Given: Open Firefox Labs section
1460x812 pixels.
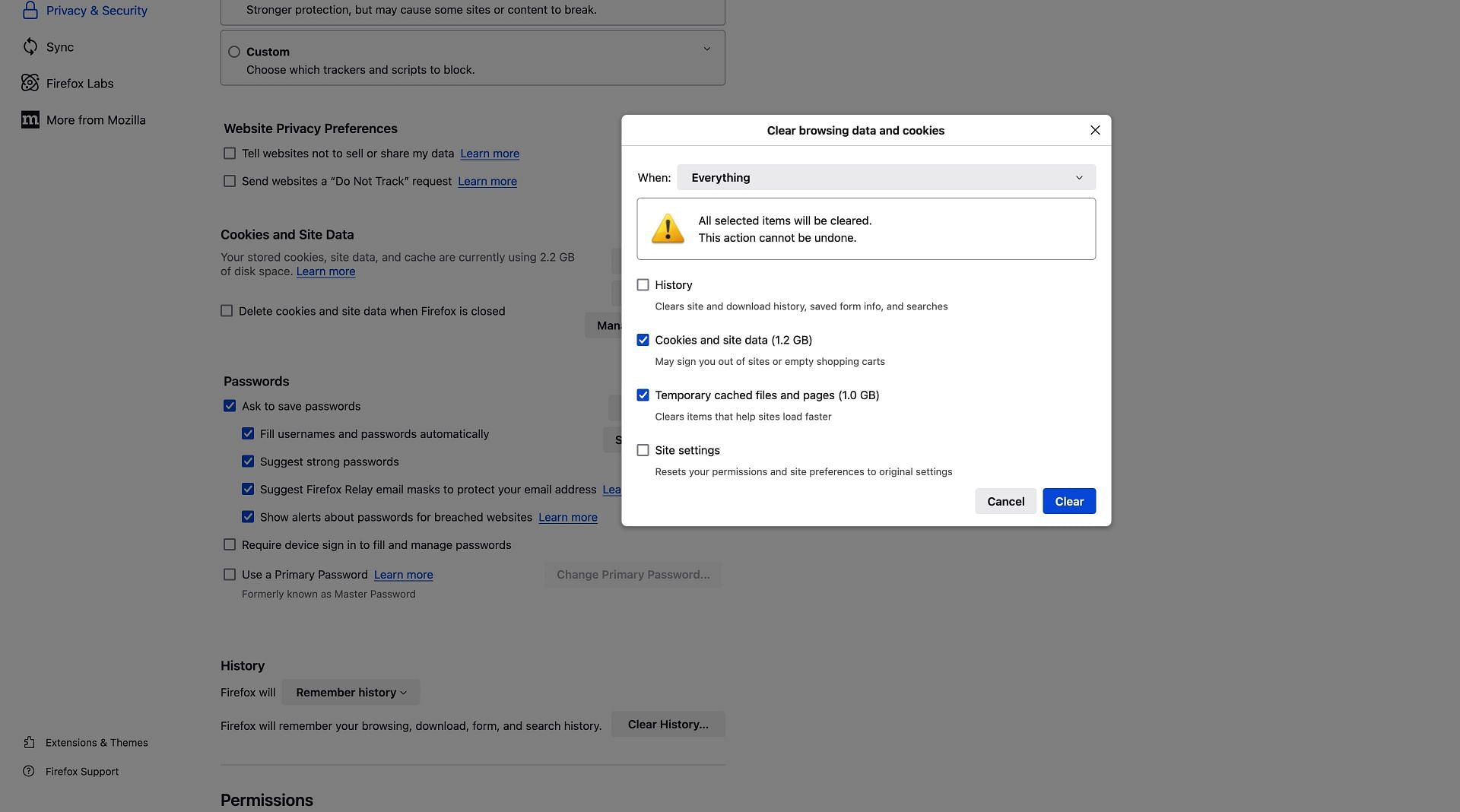Looking at the screenshot, I should point(80,84).
